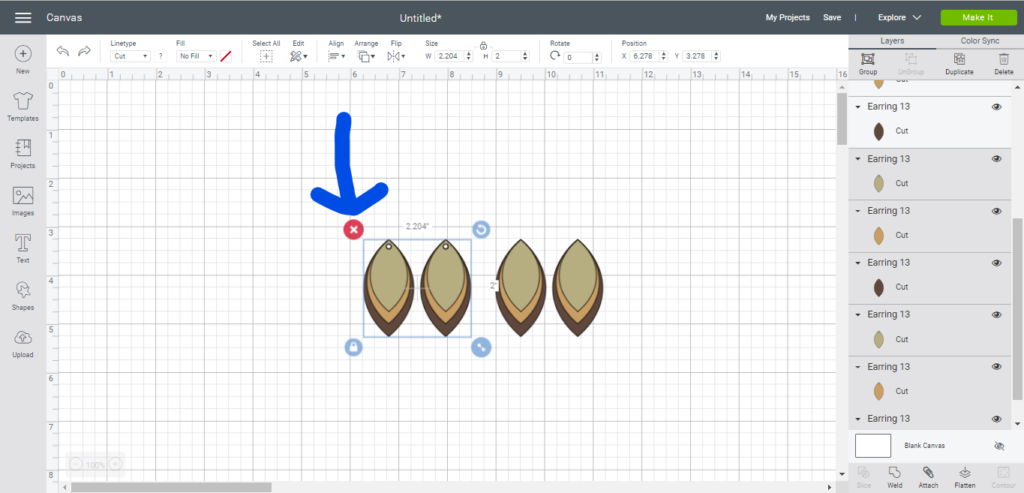Collapse the third Earring 13 group

(x=857, y=211)
